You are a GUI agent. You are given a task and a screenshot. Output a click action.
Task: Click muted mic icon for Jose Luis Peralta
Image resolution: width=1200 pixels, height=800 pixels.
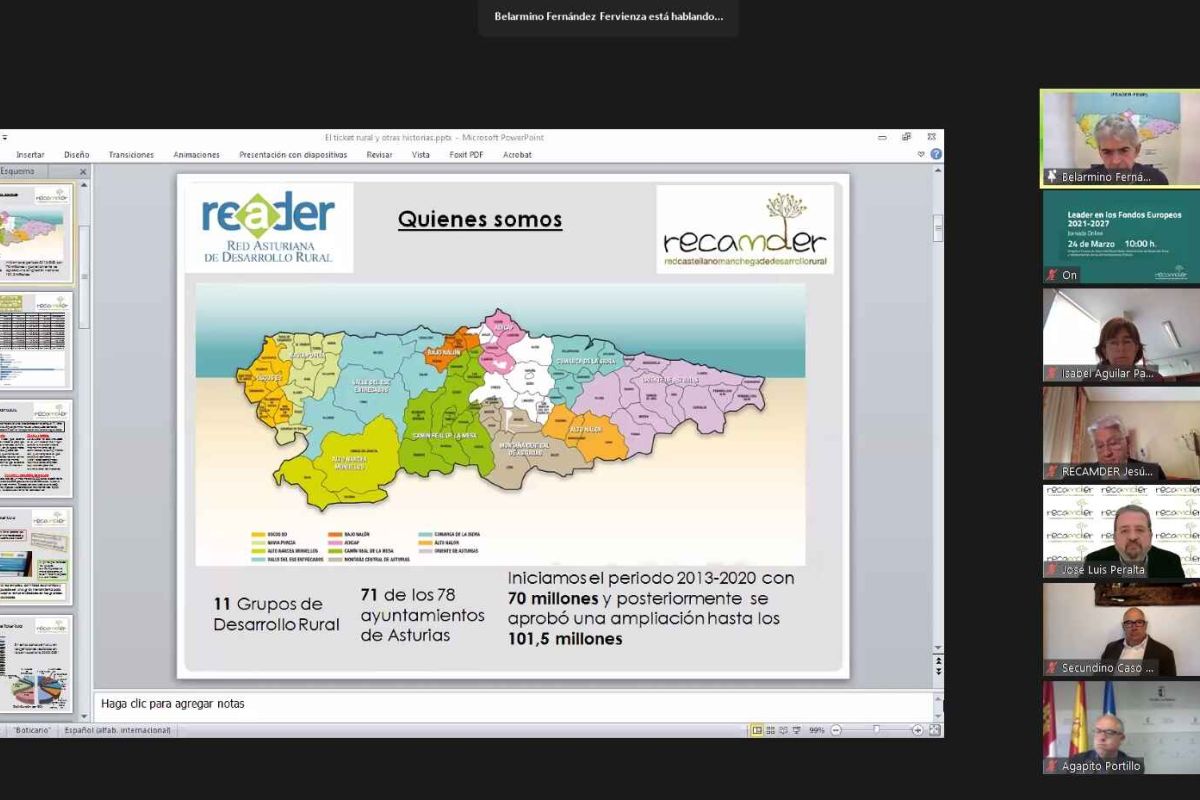coord(1051,569)
